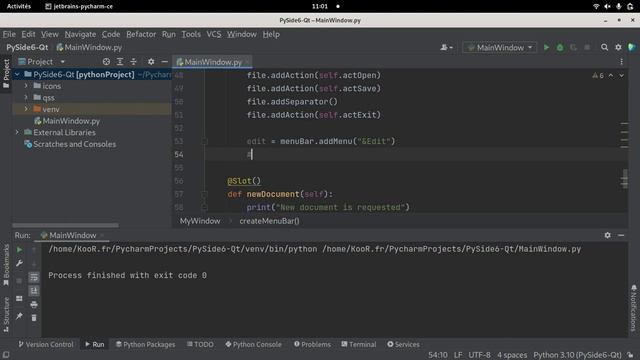Go to next highlighted error arrow
This screenshot has height=360, width=640.
[621, 76]
